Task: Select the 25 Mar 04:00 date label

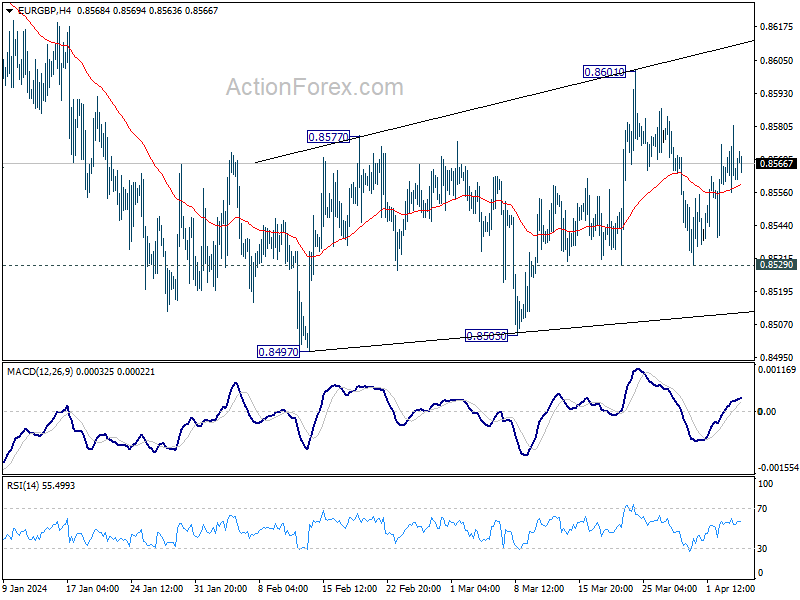Action: [x=669, y=588]
